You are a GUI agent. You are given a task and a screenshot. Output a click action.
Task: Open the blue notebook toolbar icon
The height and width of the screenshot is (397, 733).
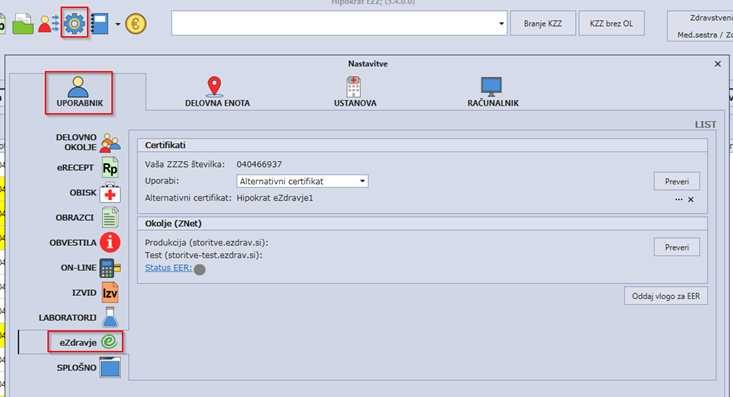pyautogui.click(x=100, y=24)
